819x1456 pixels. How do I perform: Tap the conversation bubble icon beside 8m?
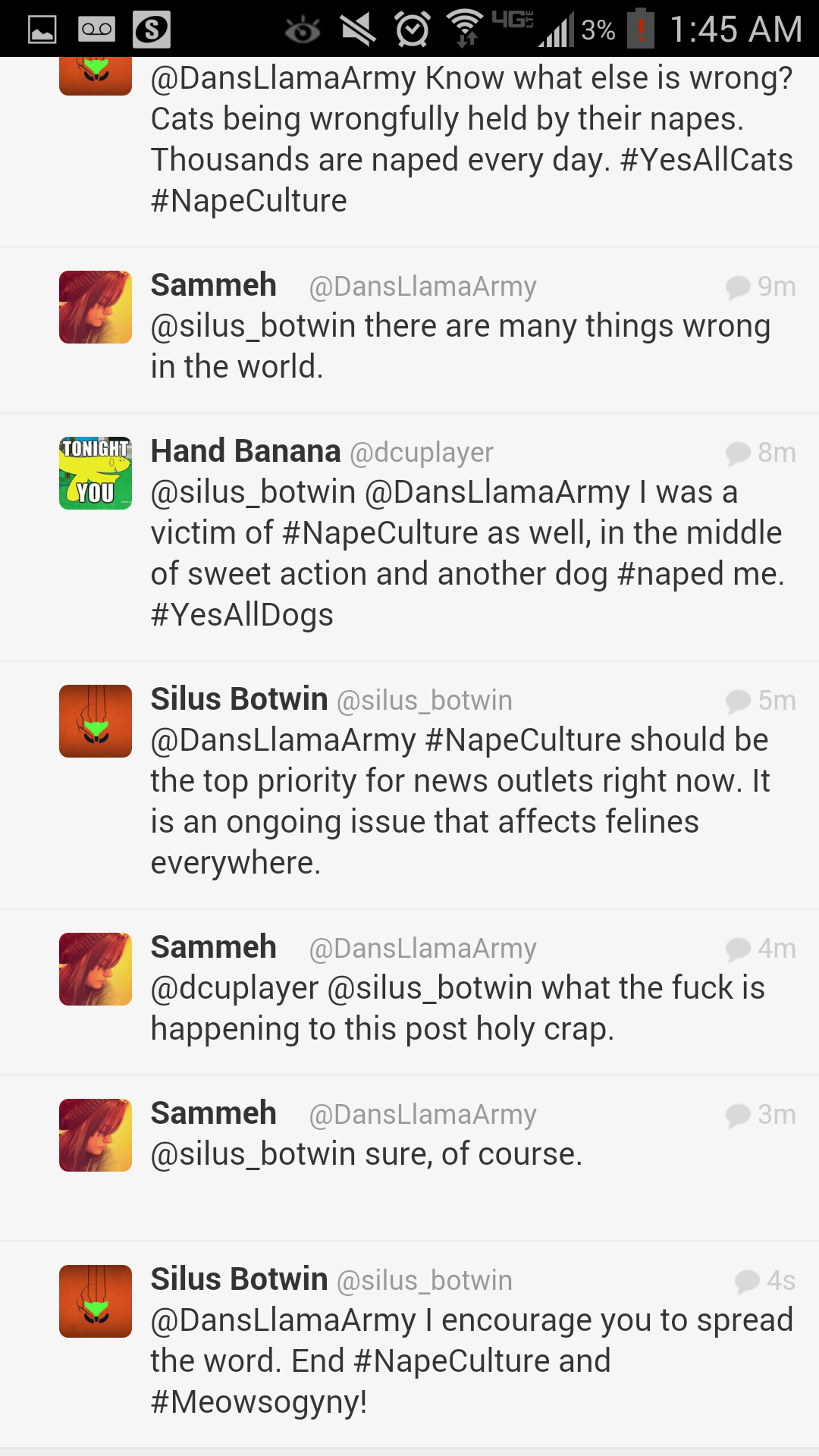pyautogui.click(x=738, y=453)
